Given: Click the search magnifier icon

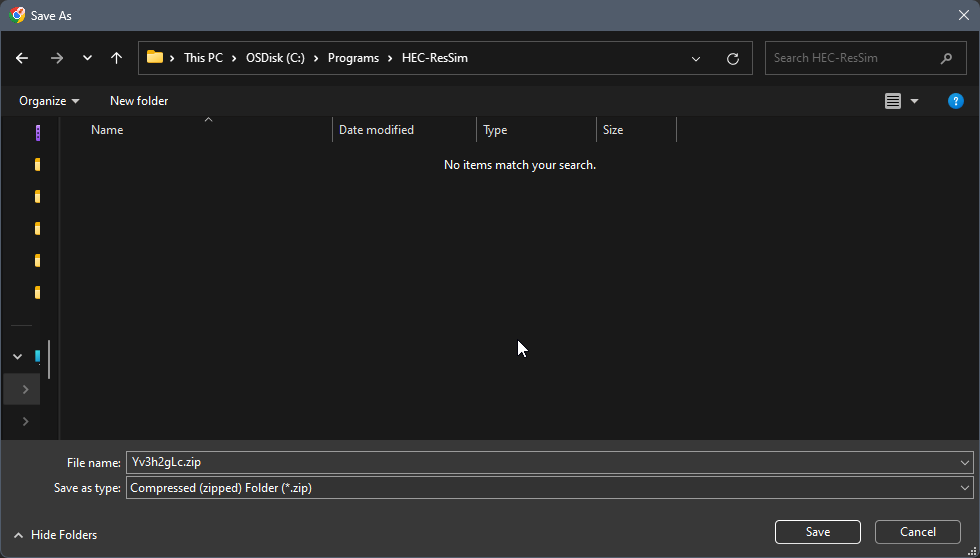Looking at the screenshot, I should tap(946, 58).
